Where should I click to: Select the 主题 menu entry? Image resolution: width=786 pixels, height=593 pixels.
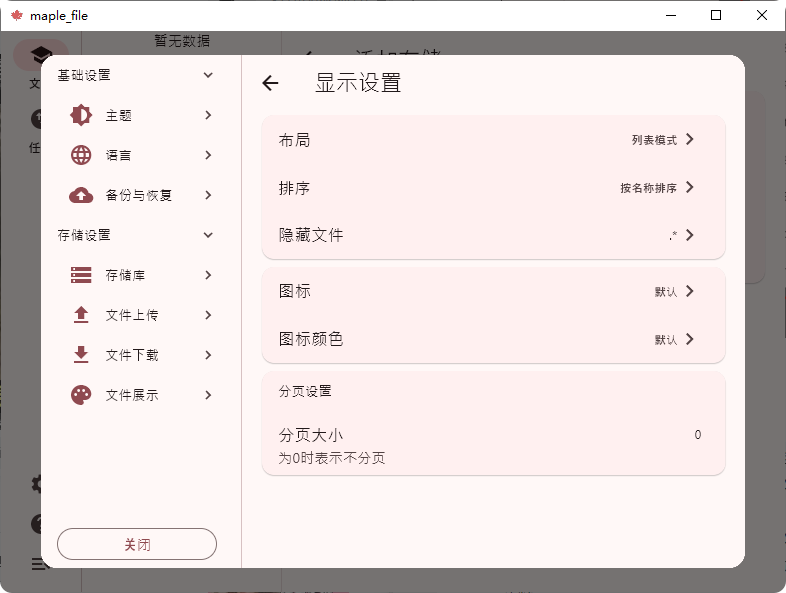[140, 115]
